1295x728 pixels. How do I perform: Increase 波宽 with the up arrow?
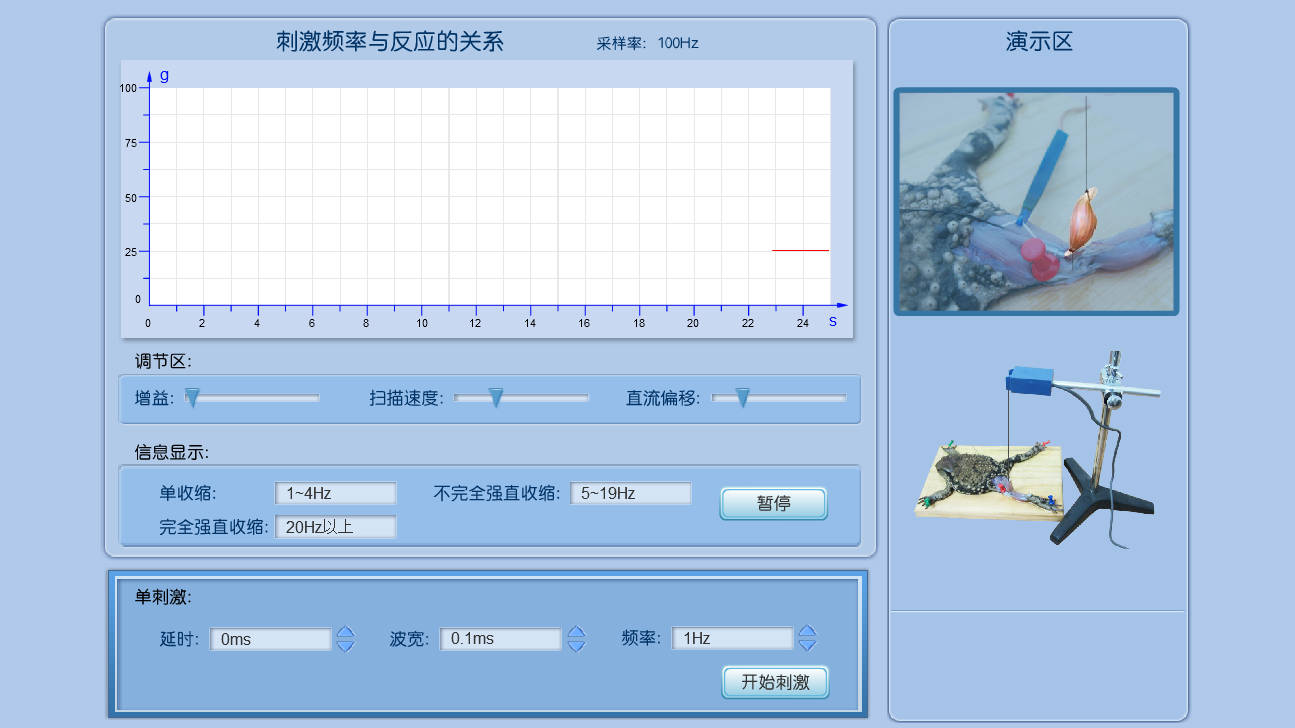coord(576,632)
